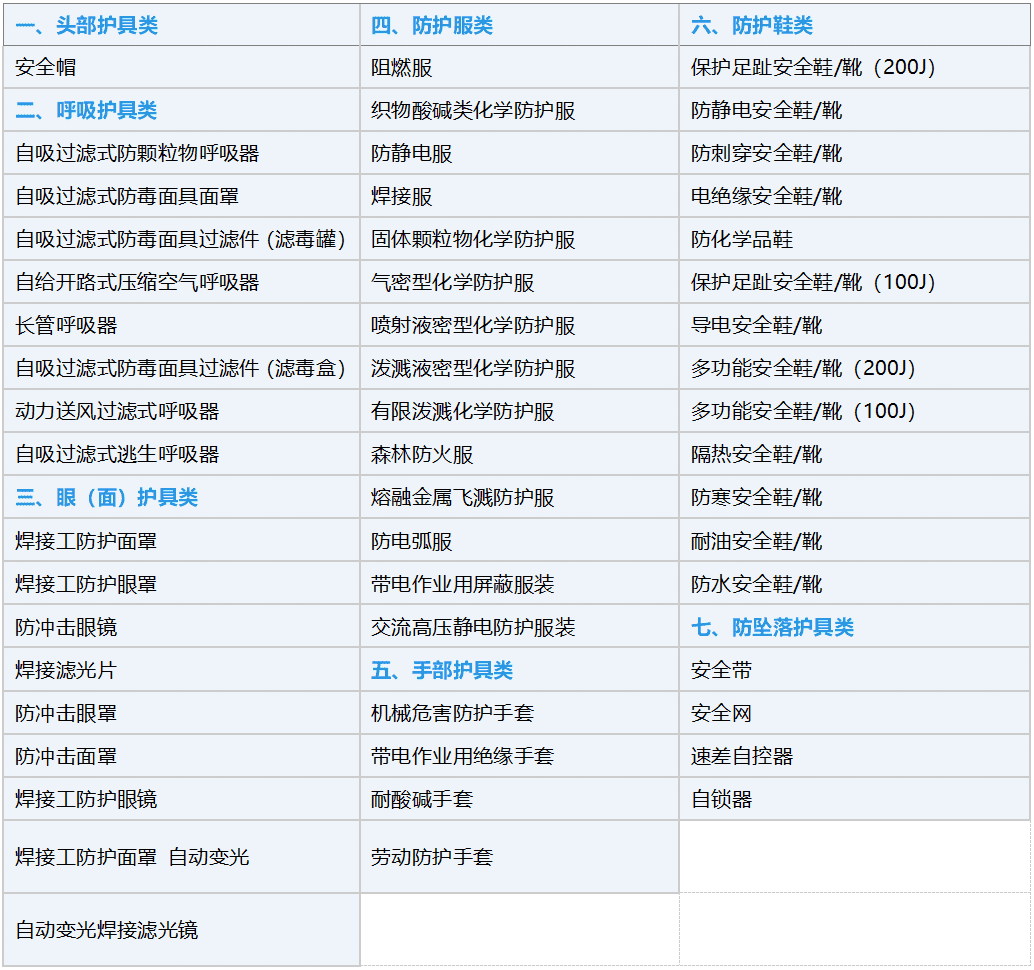Screen dimensions: 1034x970
Task: Click the heading 四、防护服类
Action: pos(432,25)
